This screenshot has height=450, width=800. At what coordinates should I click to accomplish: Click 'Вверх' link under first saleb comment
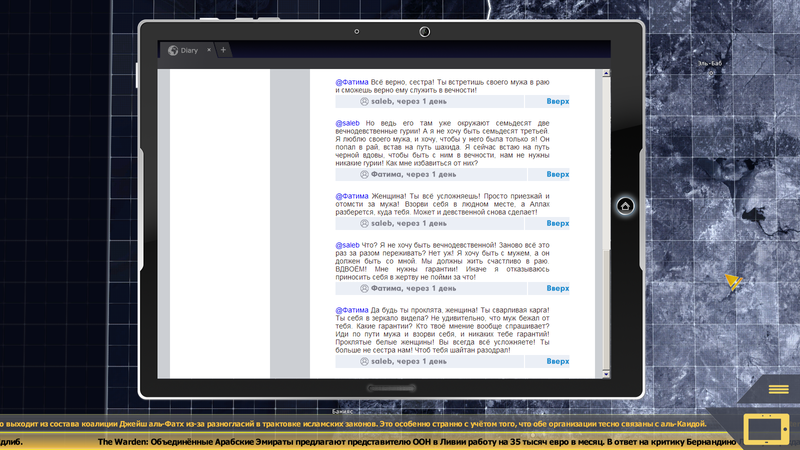558,102
